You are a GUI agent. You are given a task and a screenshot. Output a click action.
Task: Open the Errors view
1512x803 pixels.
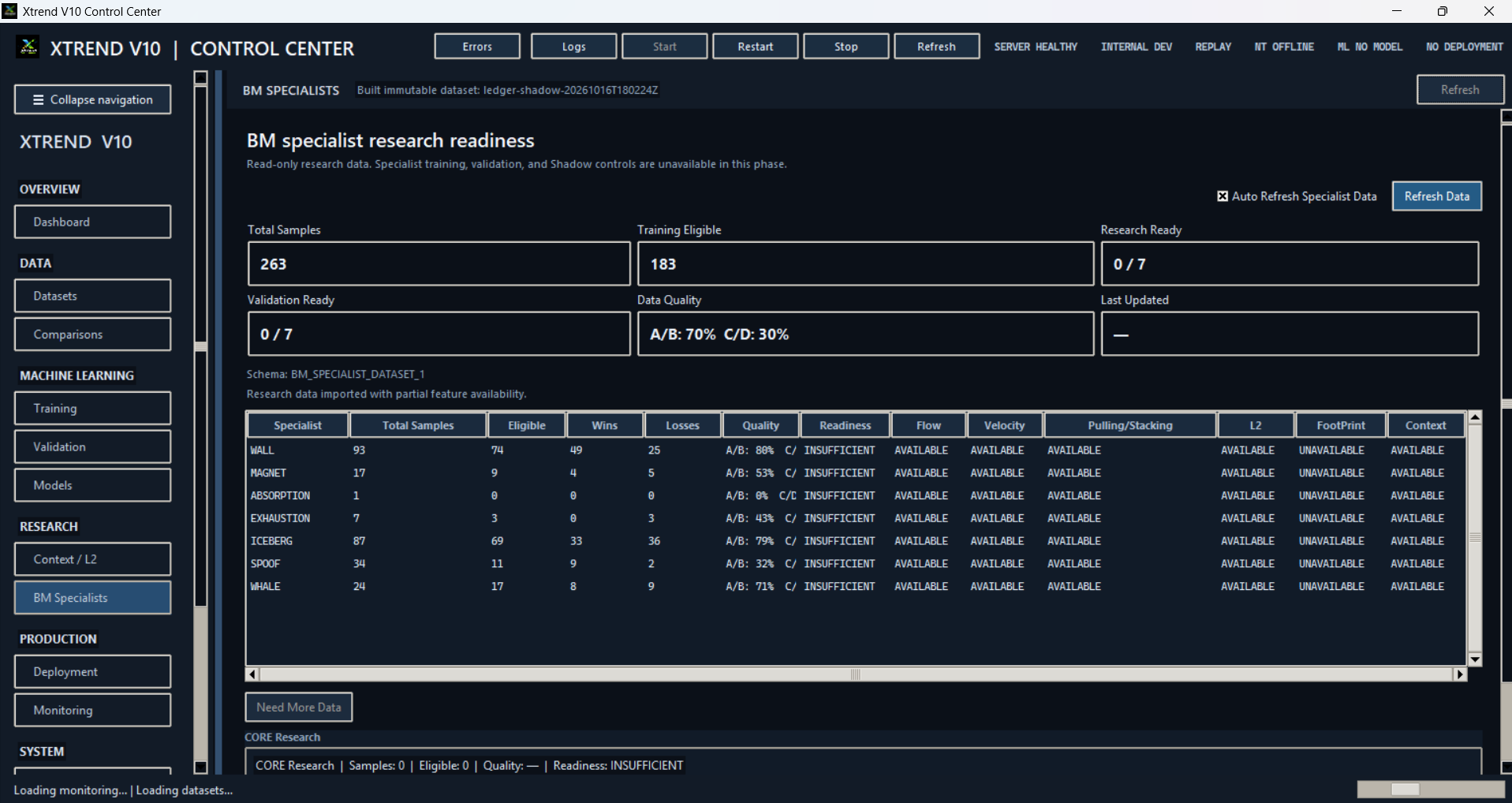pyautogui.click(x=477, y=47)
